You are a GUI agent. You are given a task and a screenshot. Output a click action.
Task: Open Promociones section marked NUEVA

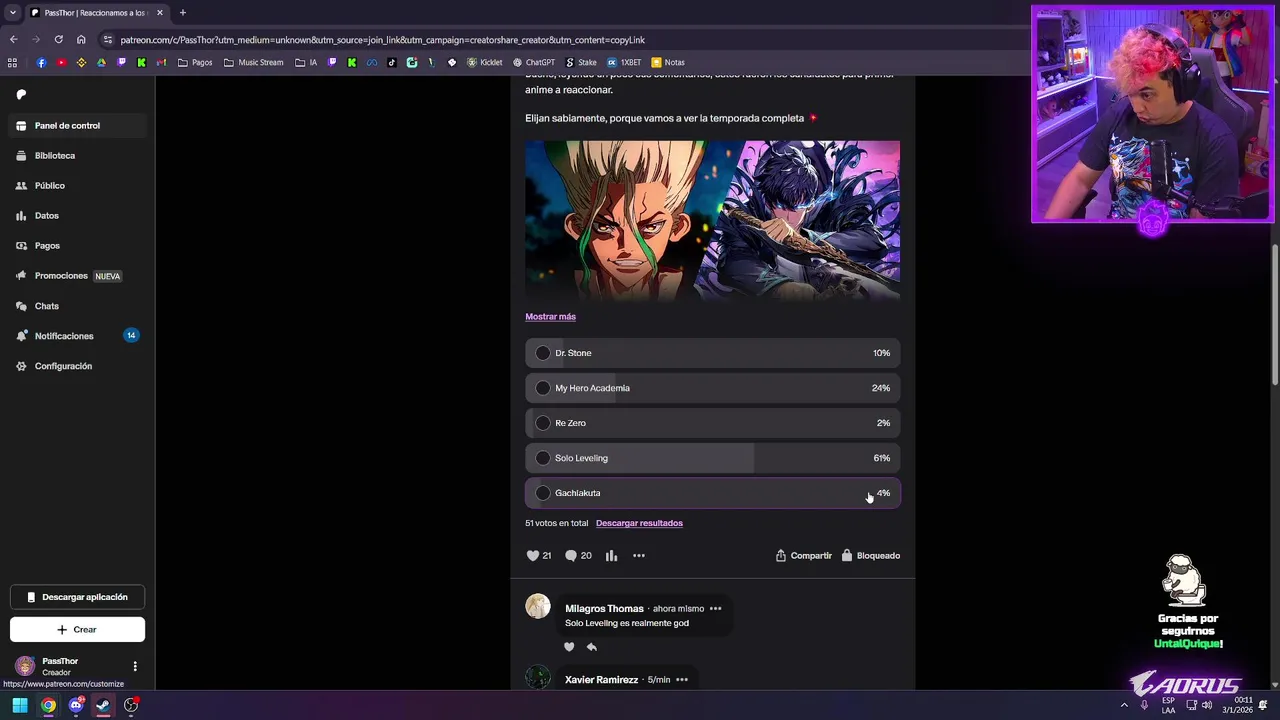[x=78, y=276]
